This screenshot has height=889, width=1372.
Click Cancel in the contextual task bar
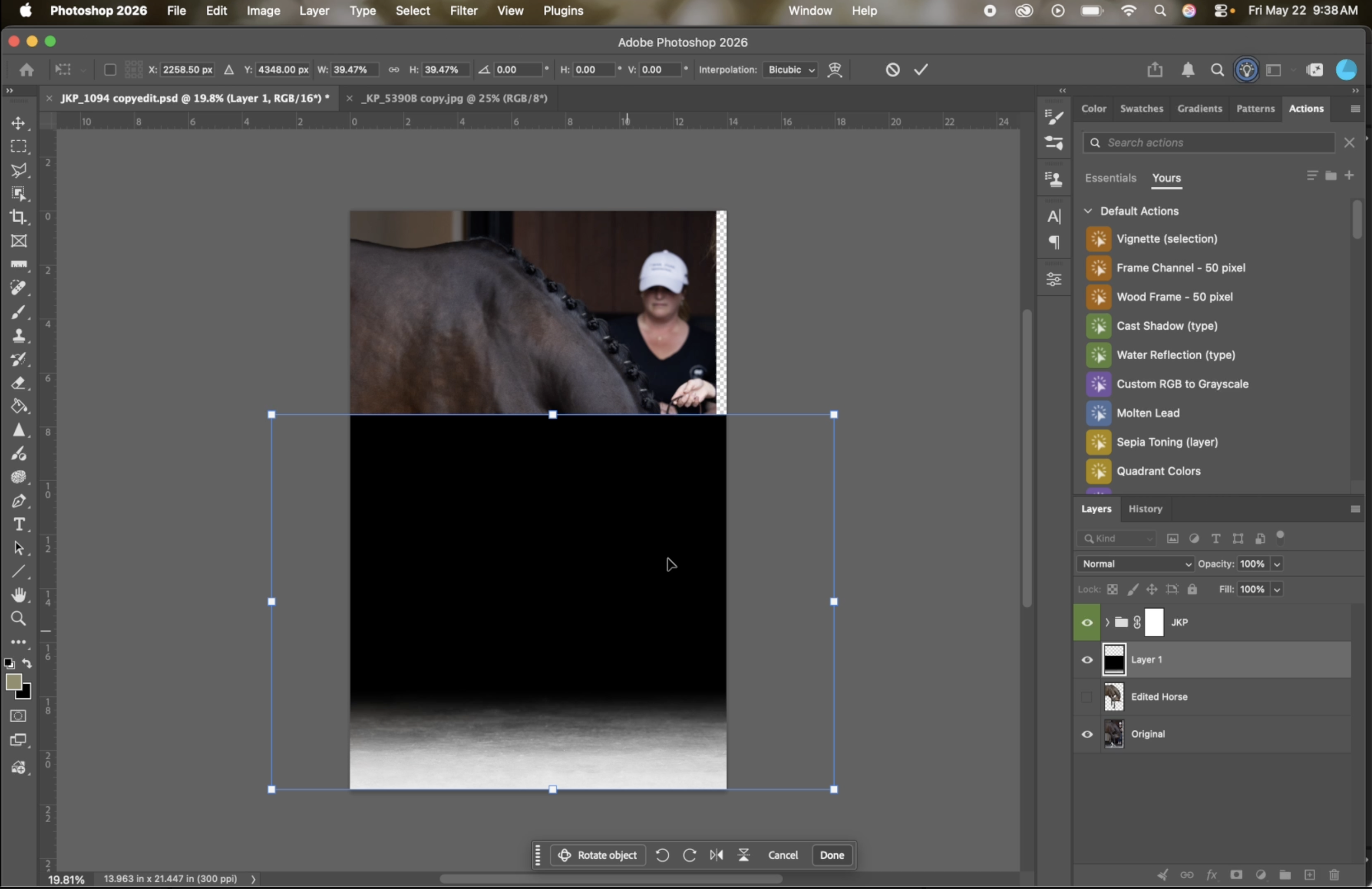[x=782, y=855]
